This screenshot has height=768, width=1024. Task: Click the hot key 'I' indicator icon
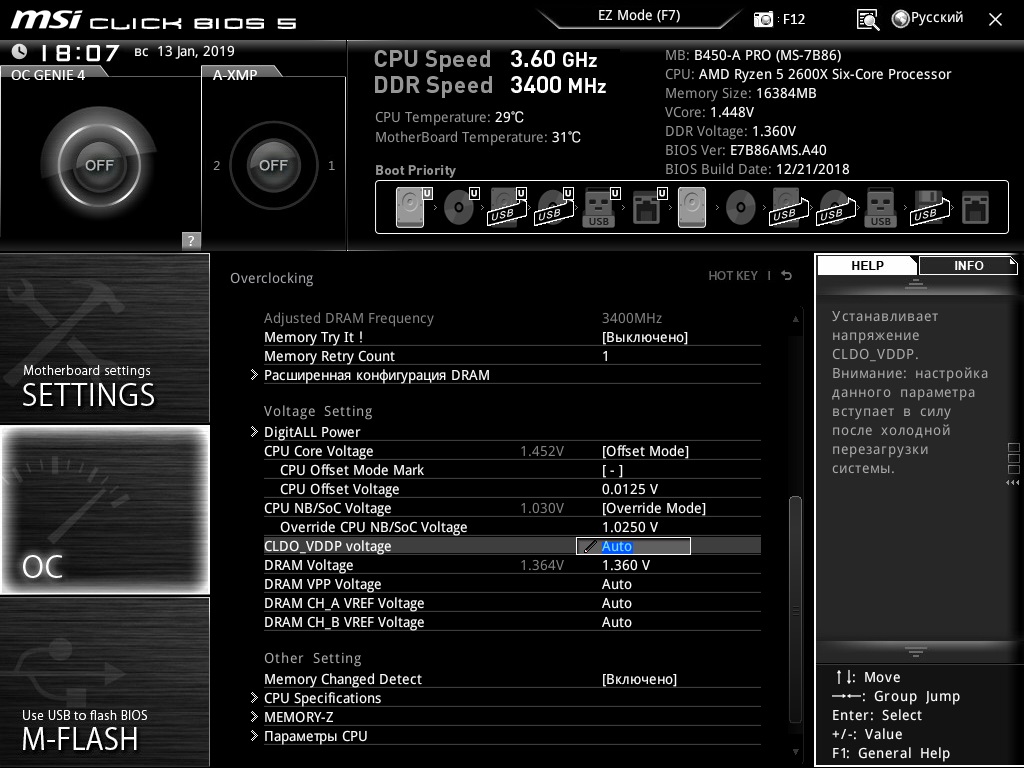coord(769,276)
